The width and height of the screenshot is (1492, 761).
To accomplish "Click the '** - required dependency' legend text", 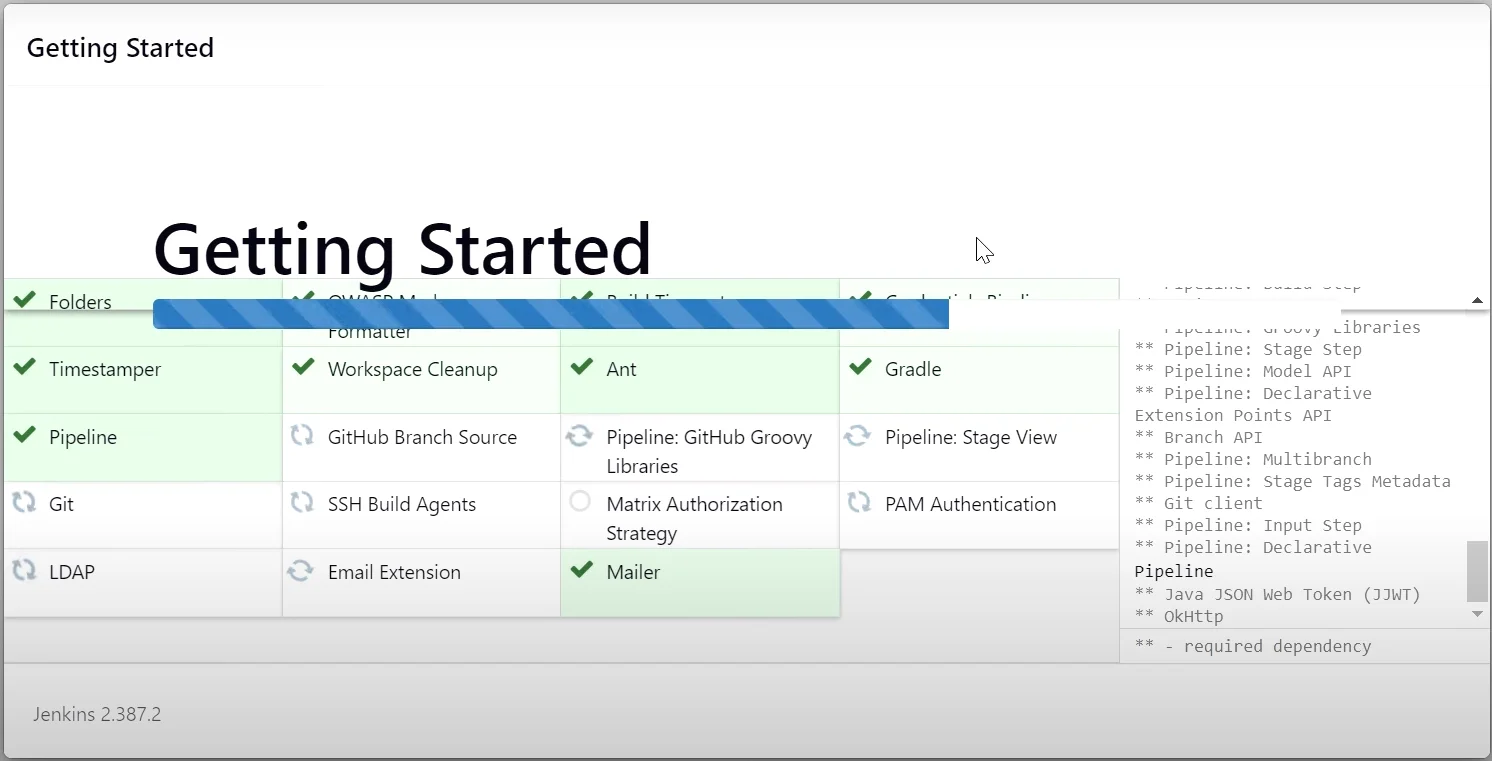I will point(1253,646).
